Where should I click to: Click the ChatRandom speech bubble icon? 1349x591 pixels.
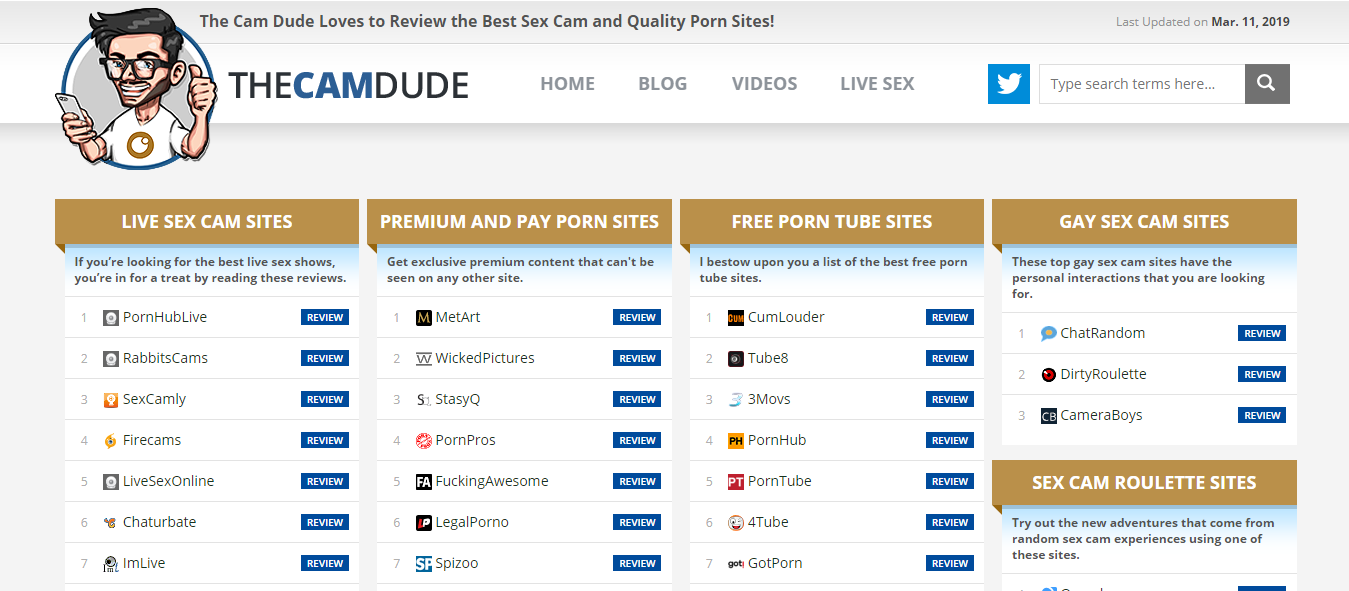1049,333
